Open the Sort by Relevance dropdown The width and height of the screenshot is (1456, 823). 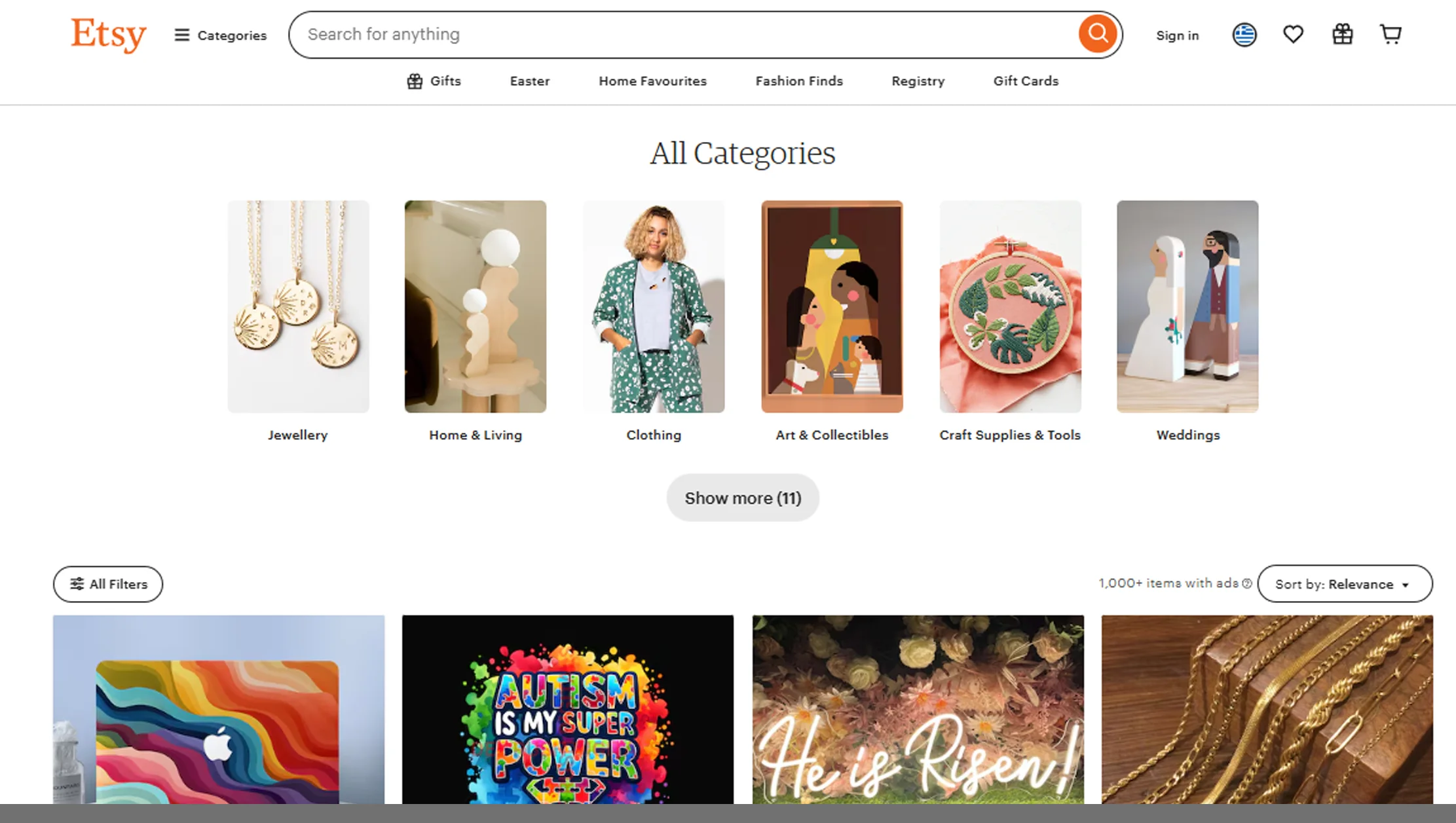pos(1344,584)
